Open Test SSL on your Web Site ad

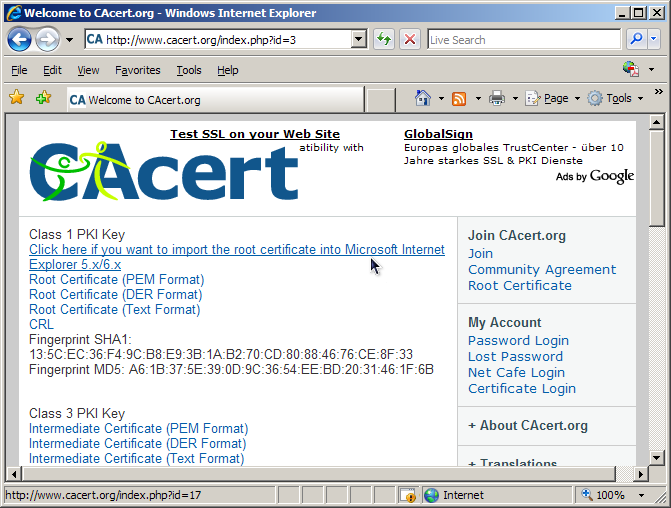point(255,134)
